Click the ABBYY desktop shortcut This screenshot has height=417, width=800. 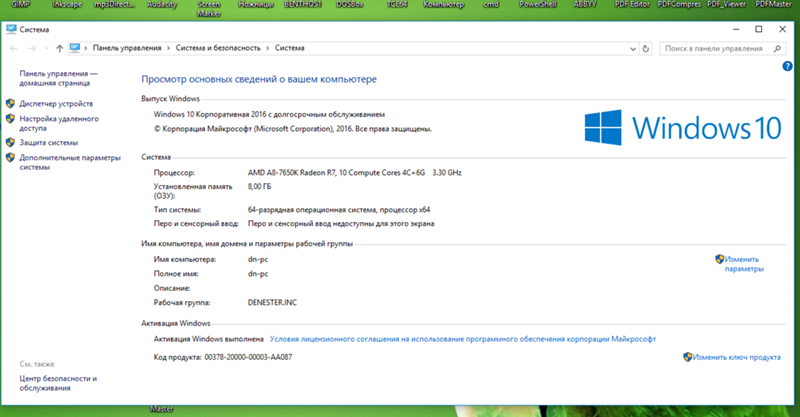click(x=585, y=4)
